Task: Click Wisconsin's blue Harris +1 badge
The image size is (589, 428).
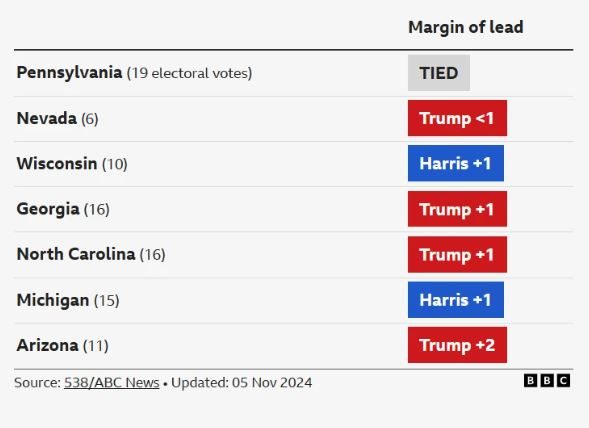Action: [456, 163]
